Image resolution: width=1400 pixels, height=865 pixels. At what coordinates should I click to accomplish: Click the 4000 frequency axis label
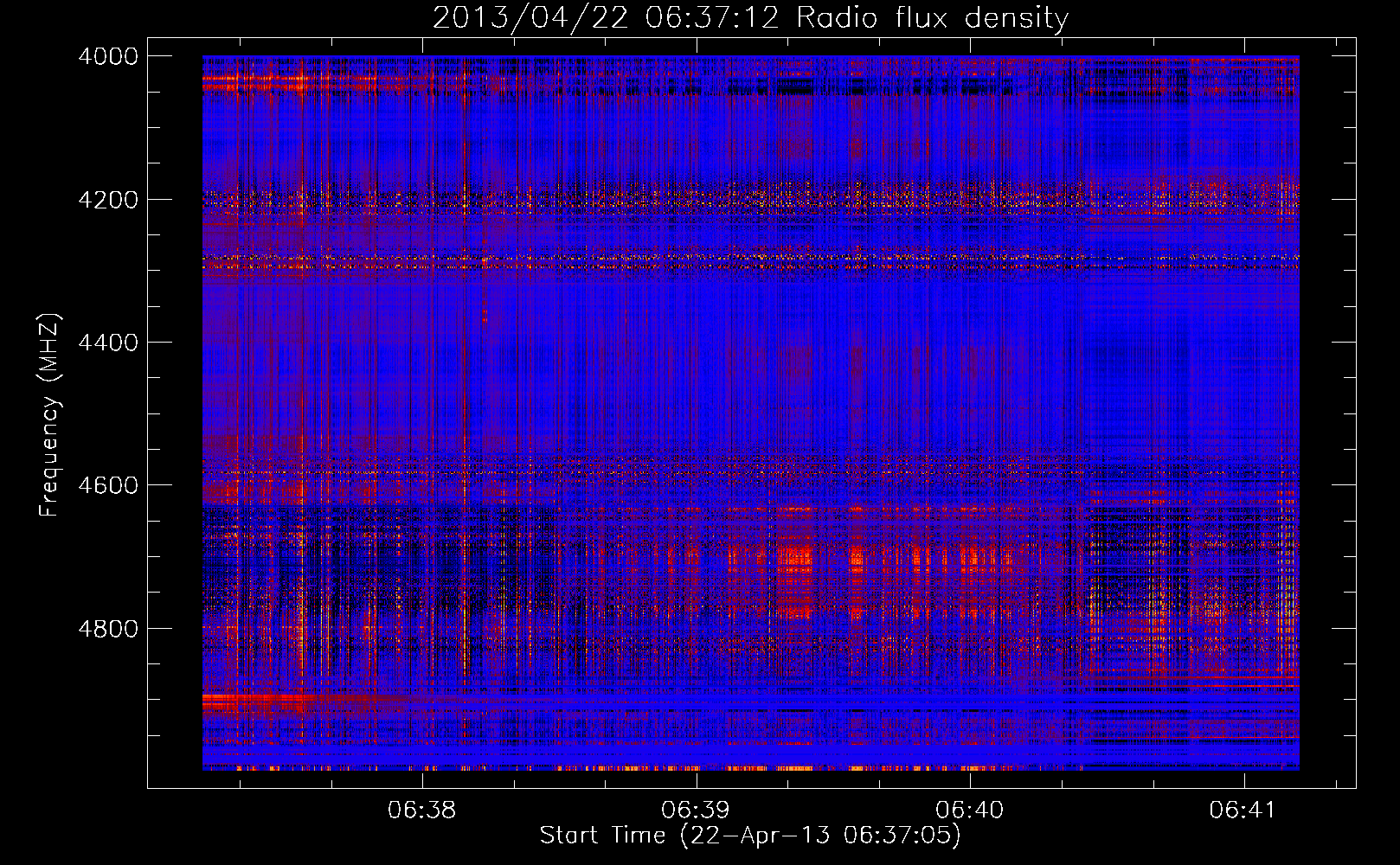point(108,56)
